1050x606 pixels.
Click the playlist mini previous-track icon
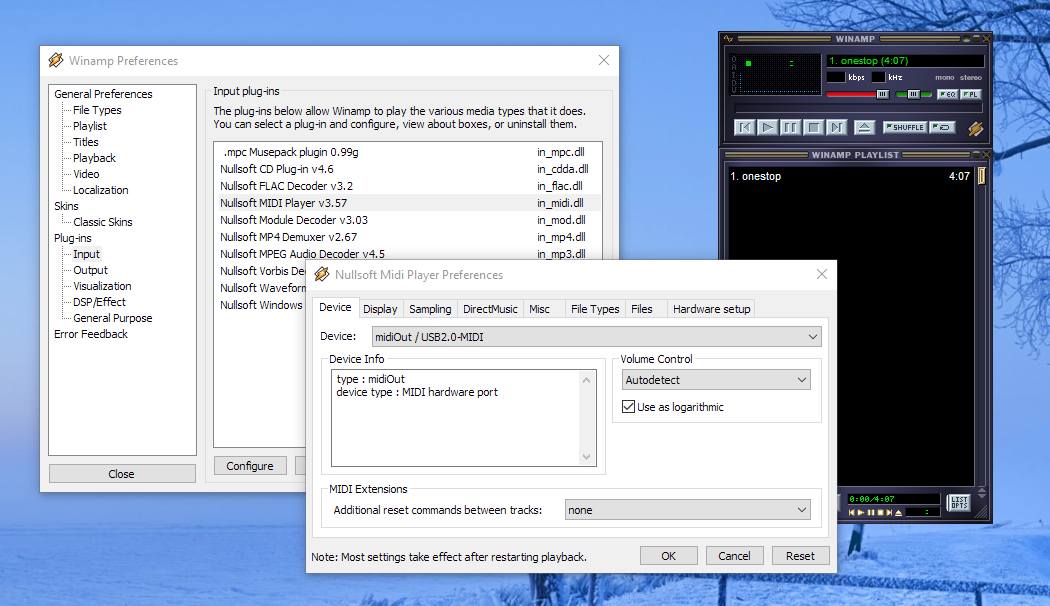coord(851,512)
